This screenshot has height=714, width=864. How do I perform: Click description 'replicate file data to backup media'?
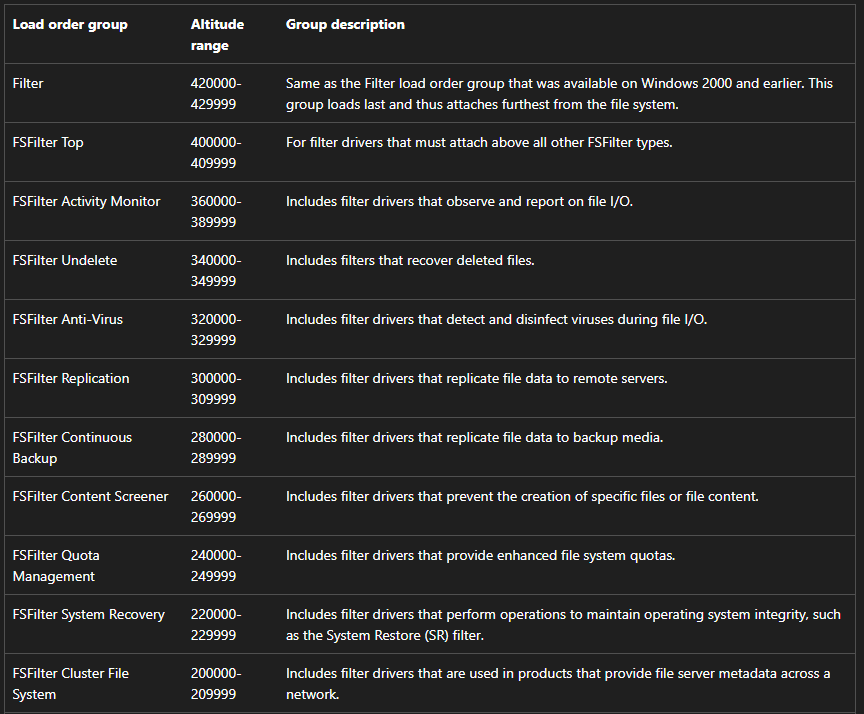[474, 437]
